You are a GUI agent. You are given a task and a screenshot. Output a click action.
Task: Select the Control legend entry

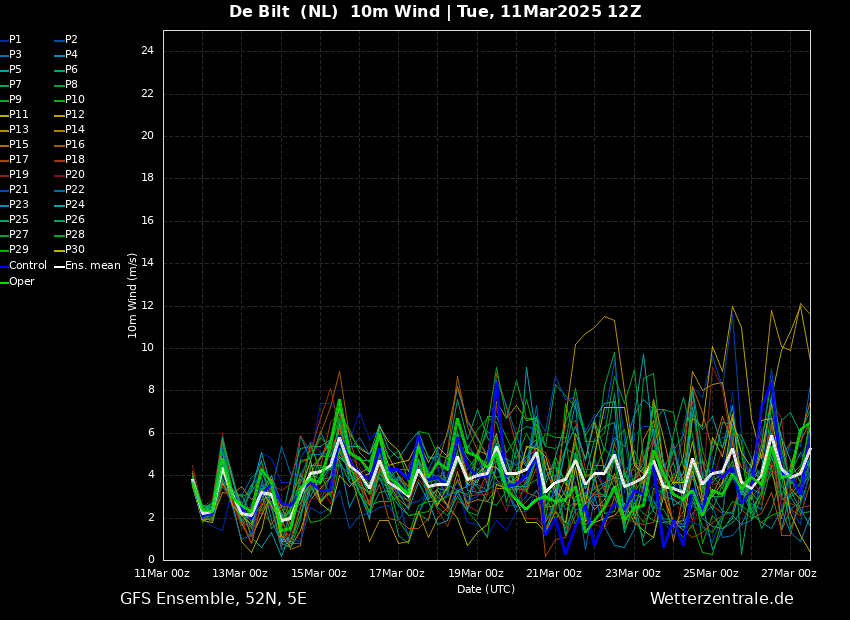tap(23, 266)
